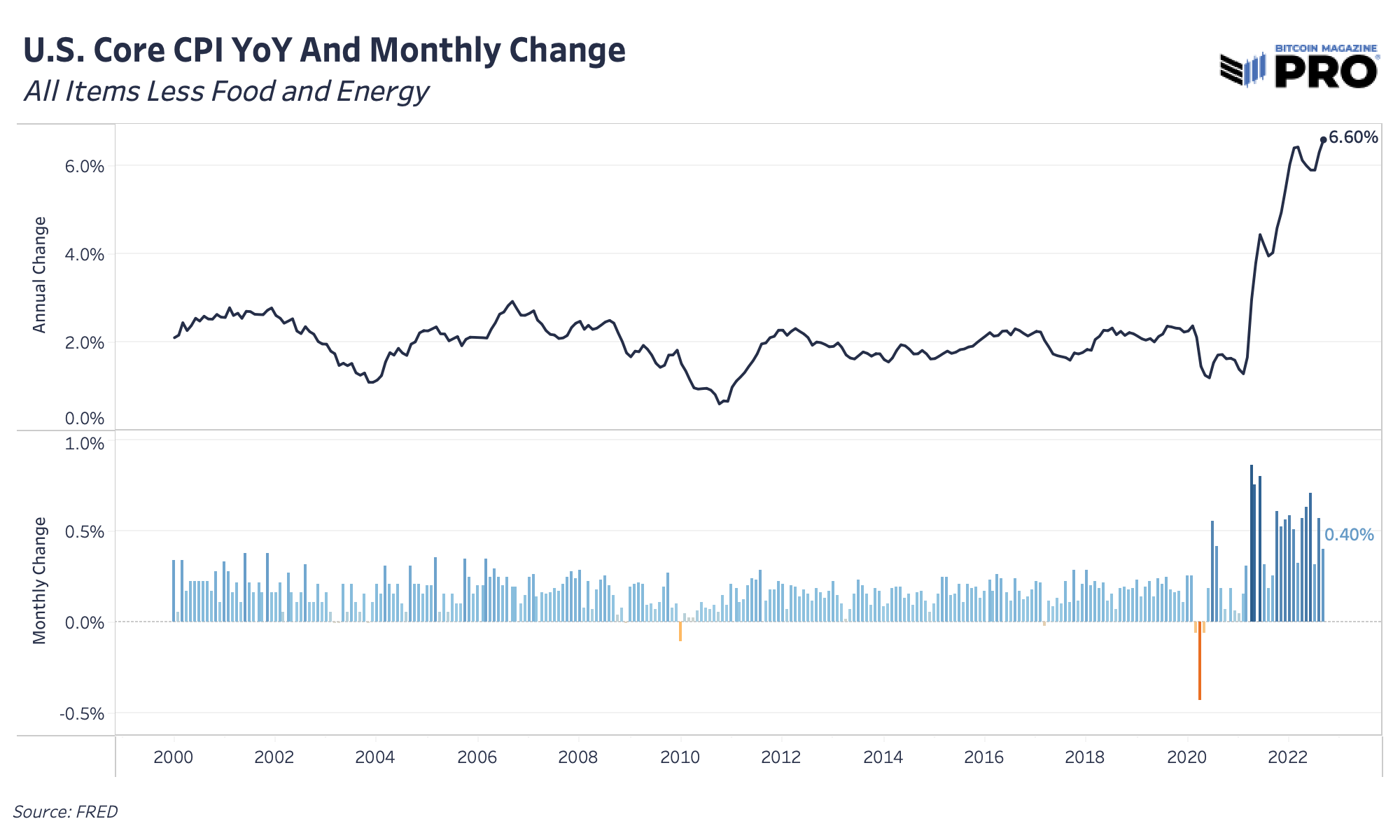Screen dimensions: 1400x840
Task: Click the "Source: FRED" text
Action: tap(65, 812)
